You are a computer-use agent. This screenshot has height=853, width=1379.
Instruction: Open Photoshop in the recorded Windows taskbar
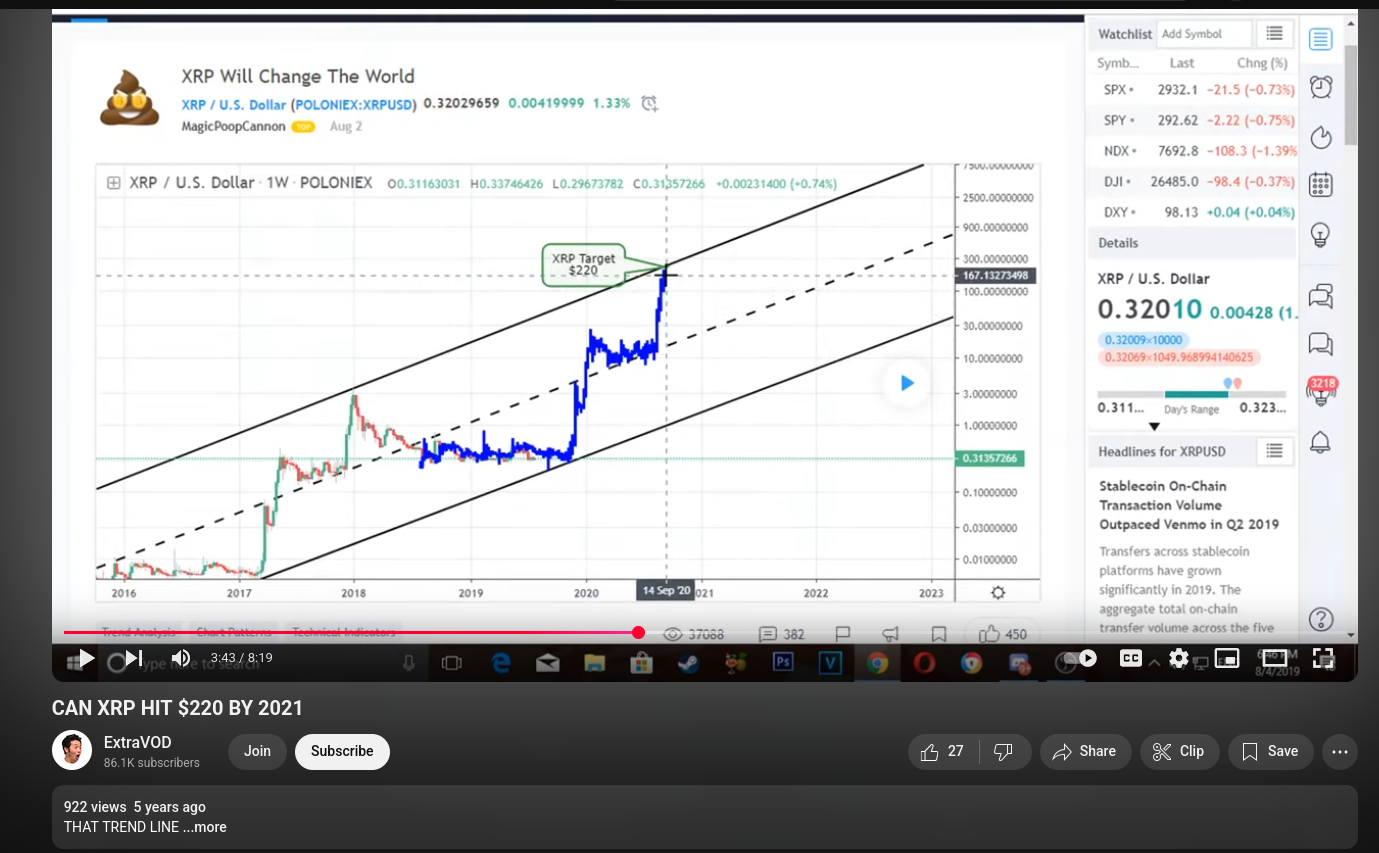click(x=783, y=662)
